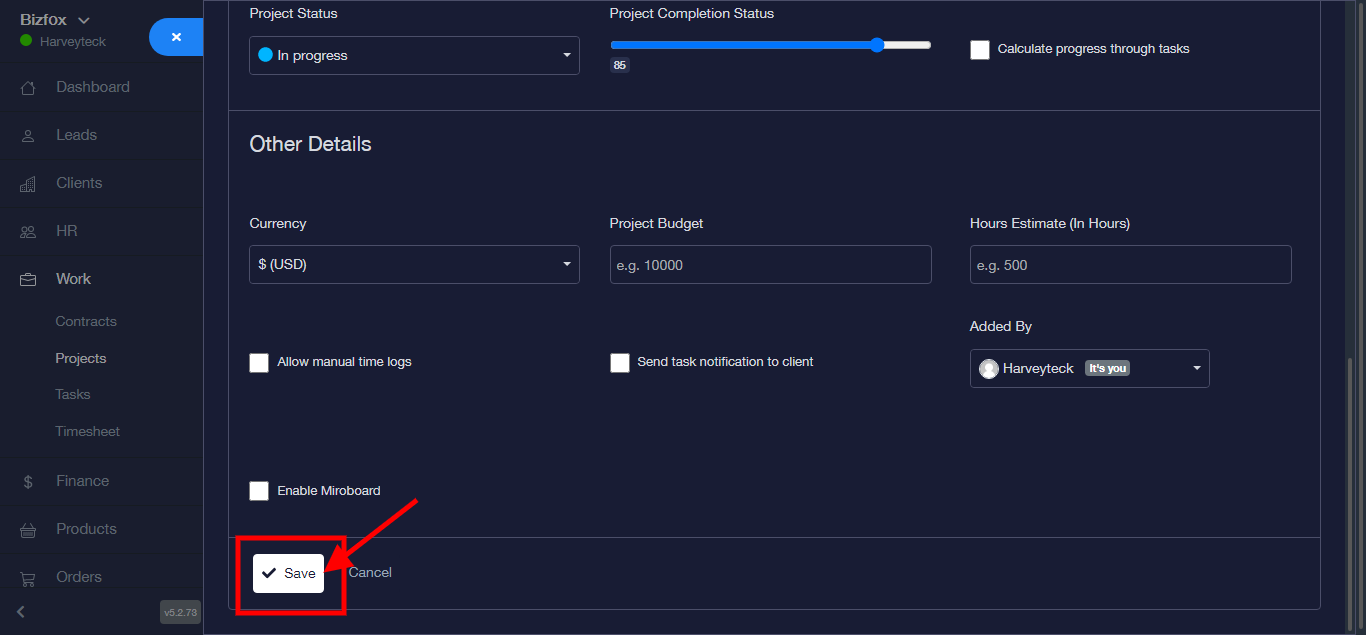Click the Finance dollar icon
This screenshot has width=1366, height=635.
click(x=28, y=482)
